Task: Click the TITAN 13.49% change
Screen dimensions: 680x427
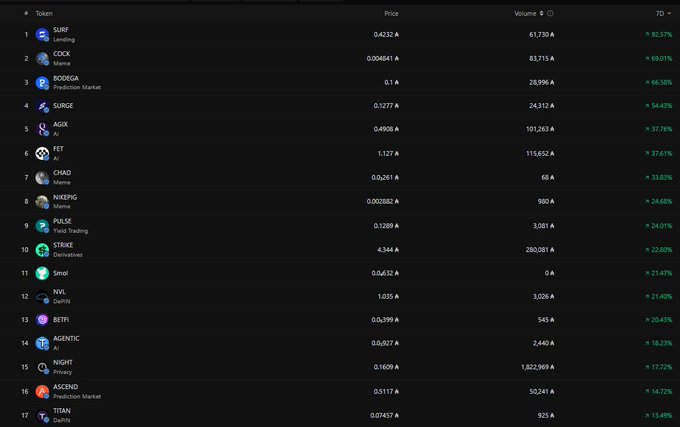Action: coord(658,415)
